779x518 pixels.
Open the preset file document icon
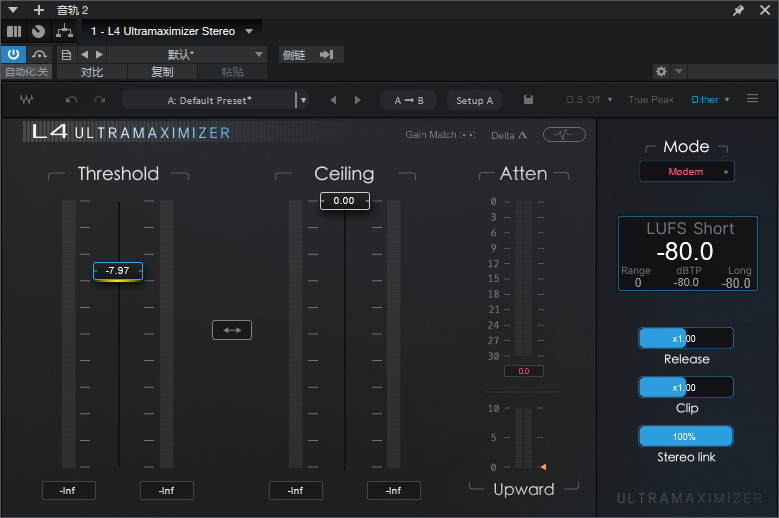(66, 55)
